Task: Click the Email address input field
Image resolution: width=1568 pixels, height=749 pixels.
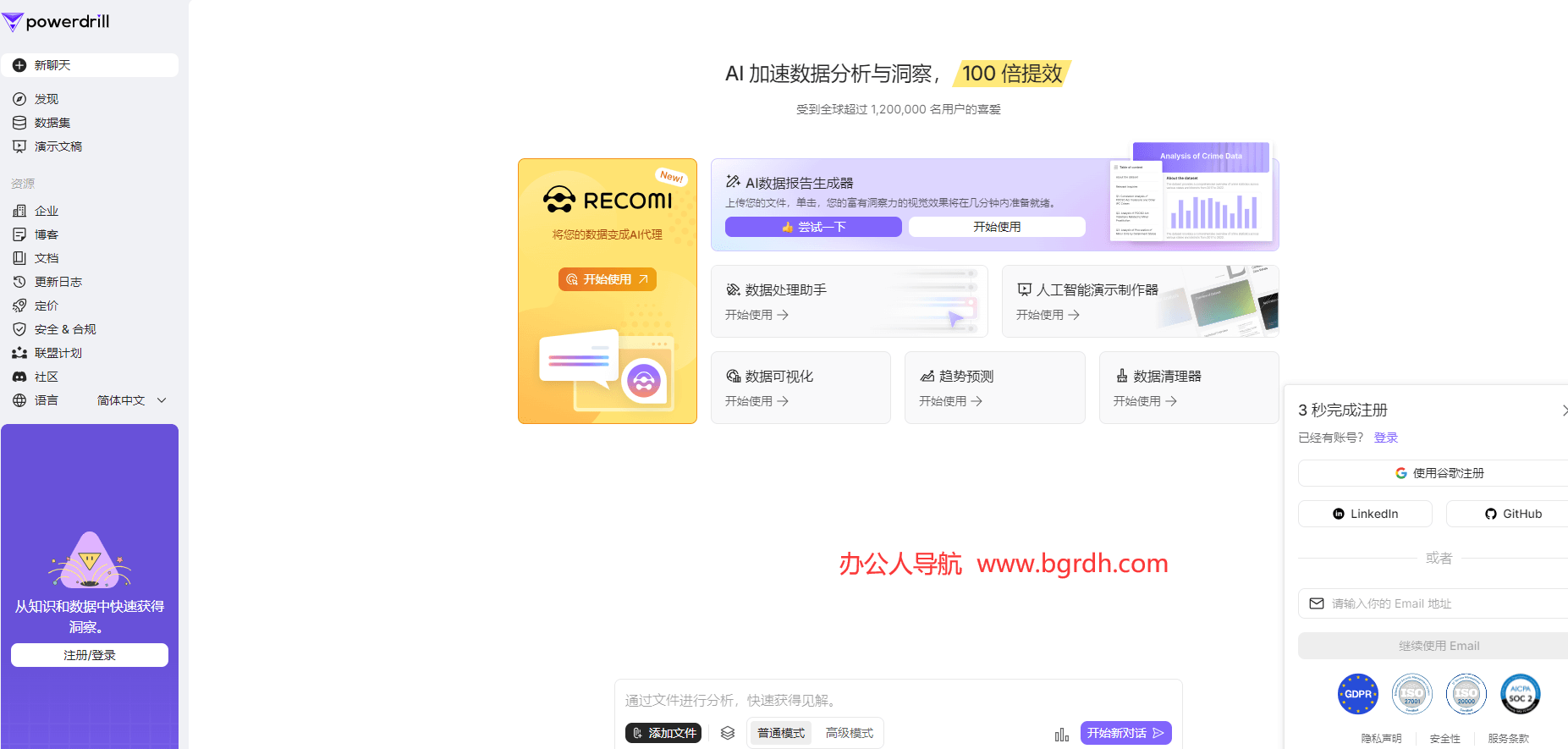Action: 1439,603
